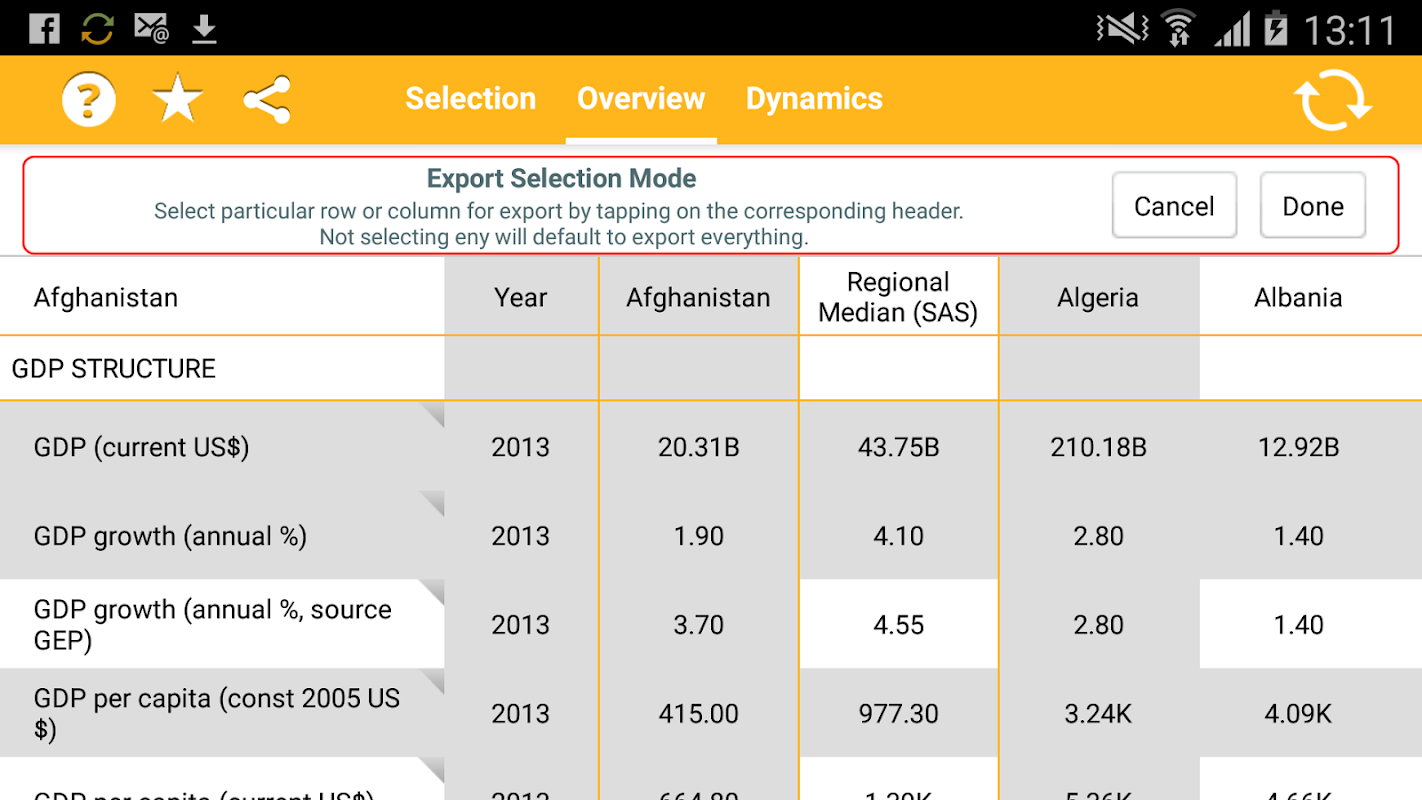Cancel export selection mode
The width and height of the screenshot is (1422, 800).
pos(1174,206)
